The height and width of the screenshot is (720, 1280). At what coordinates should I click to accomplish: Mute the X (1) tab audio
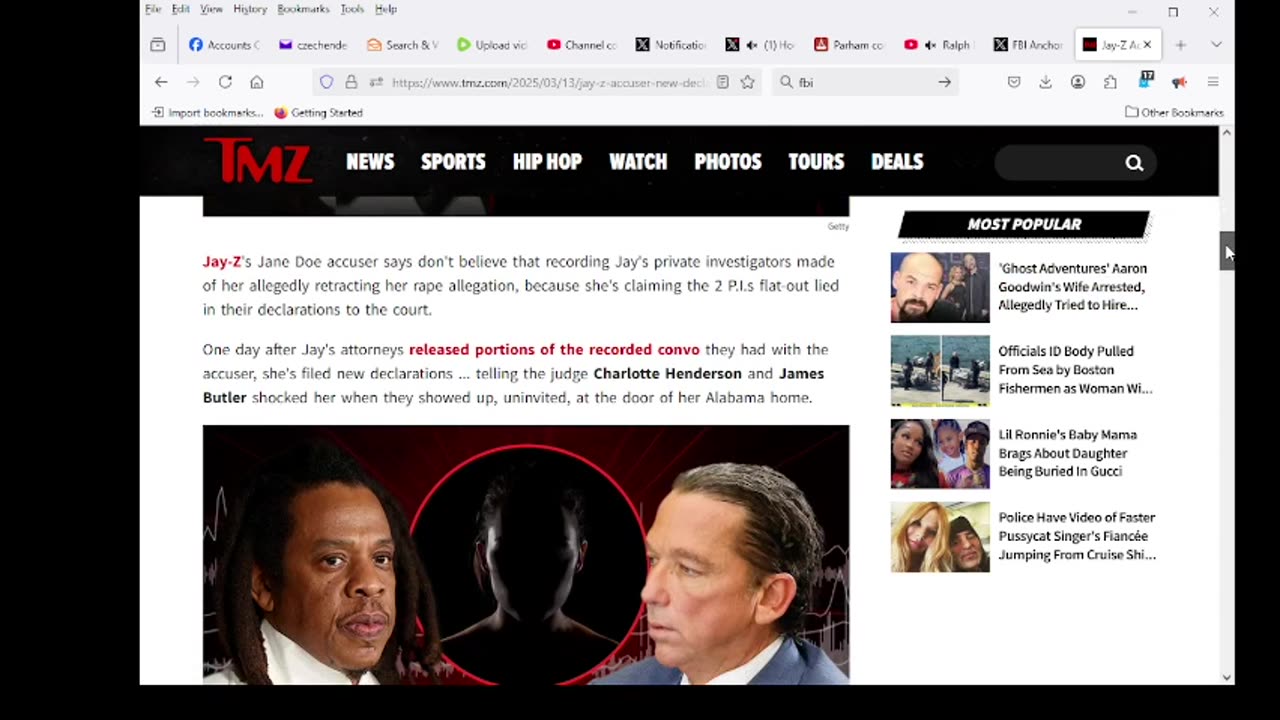point(751,45)
